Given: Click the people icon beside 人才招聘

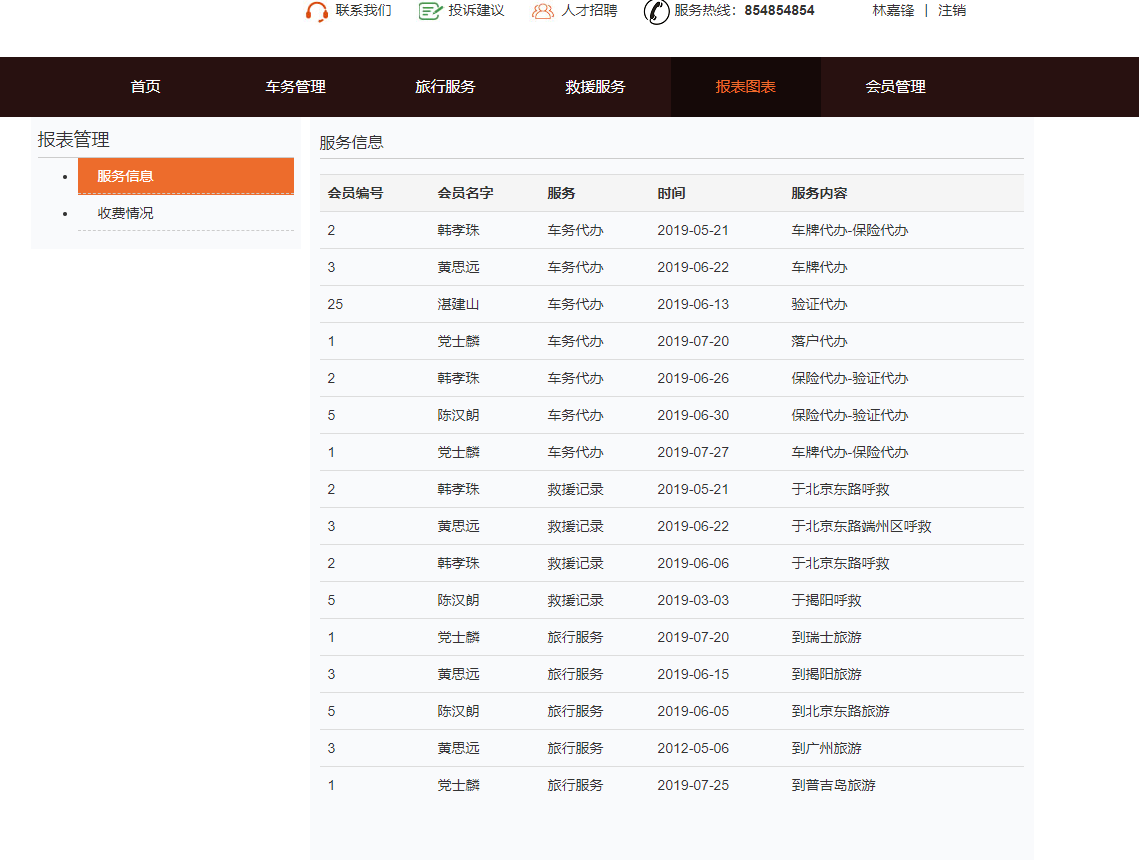Looking at the screenshot, I should click(x=542, y=12).
